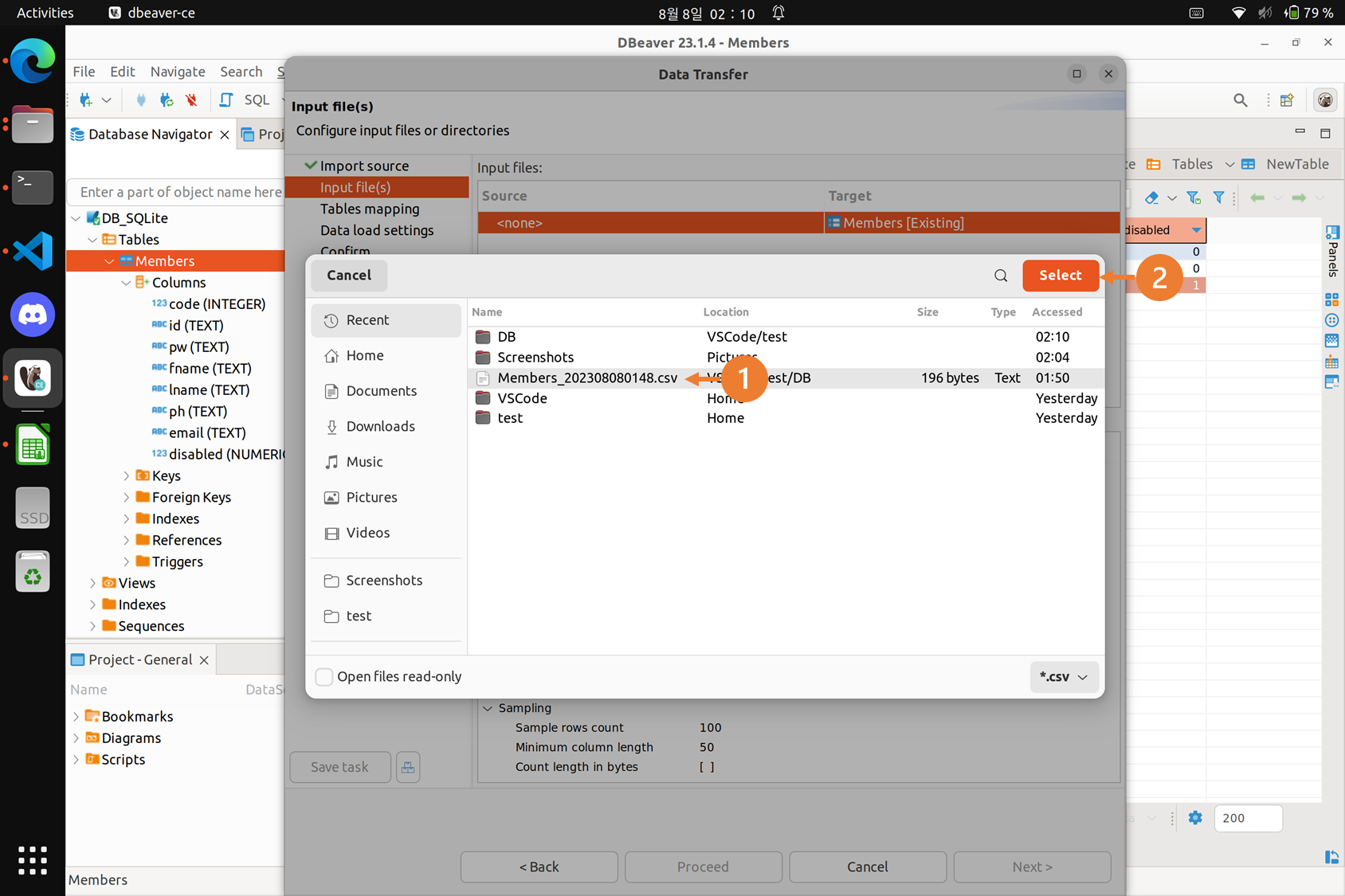Collapse the Columns tree node
Screen dimensions: 1345x896
(126, 283)
